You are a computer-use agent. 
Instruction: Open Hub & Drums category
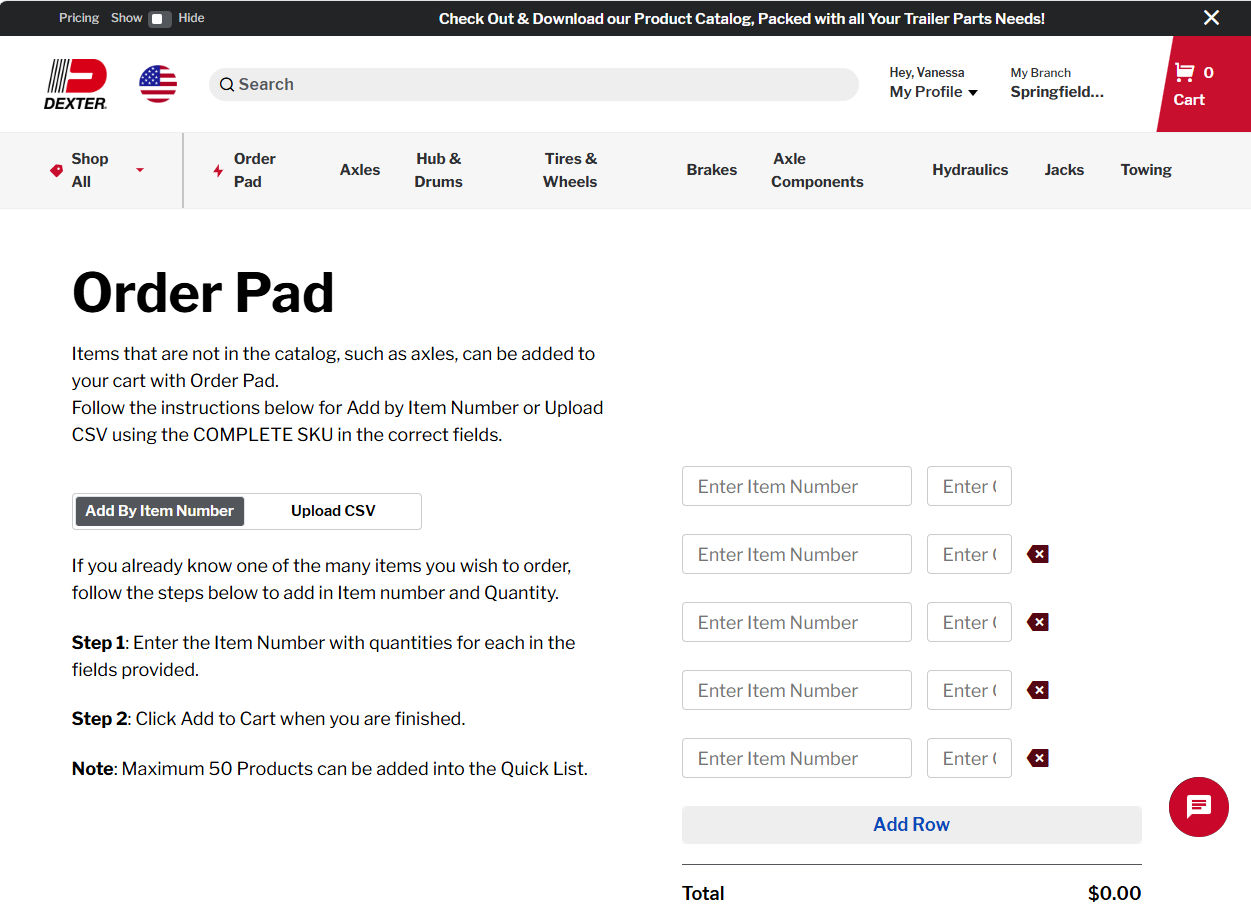click(439, 170)
